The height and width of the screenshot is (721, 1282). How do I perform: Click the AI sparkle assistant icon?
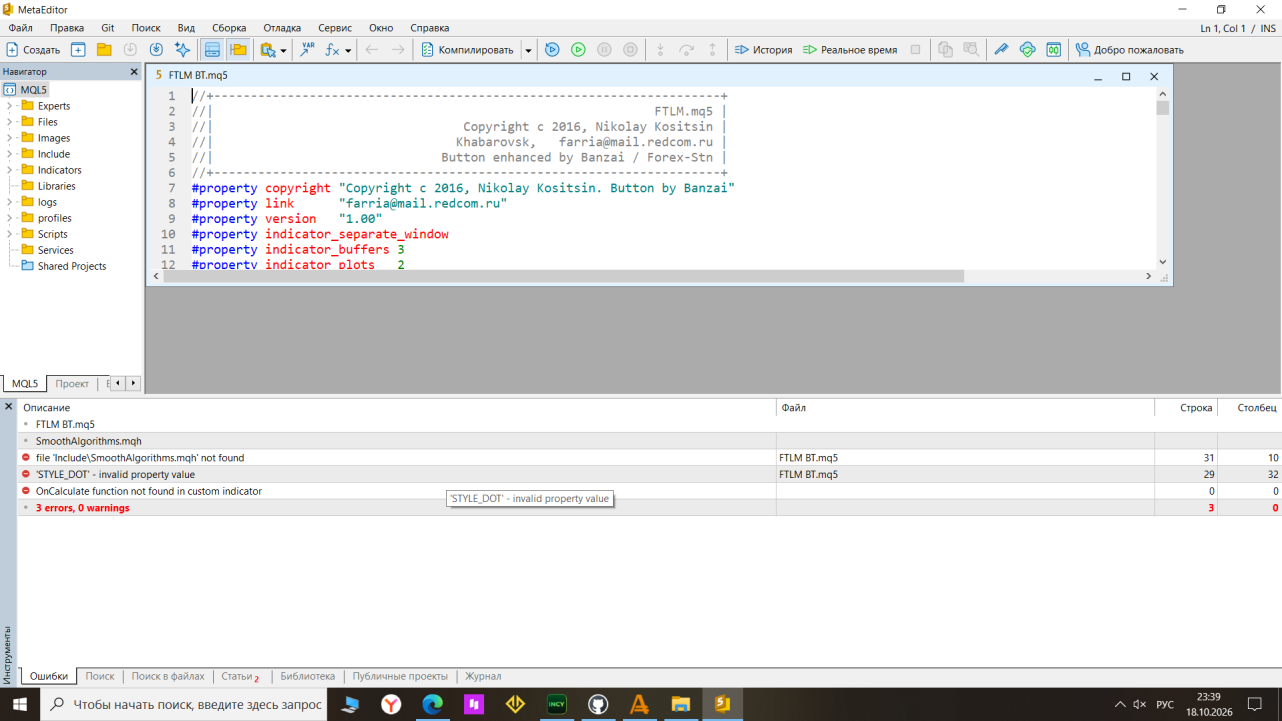tap(182, 49)
